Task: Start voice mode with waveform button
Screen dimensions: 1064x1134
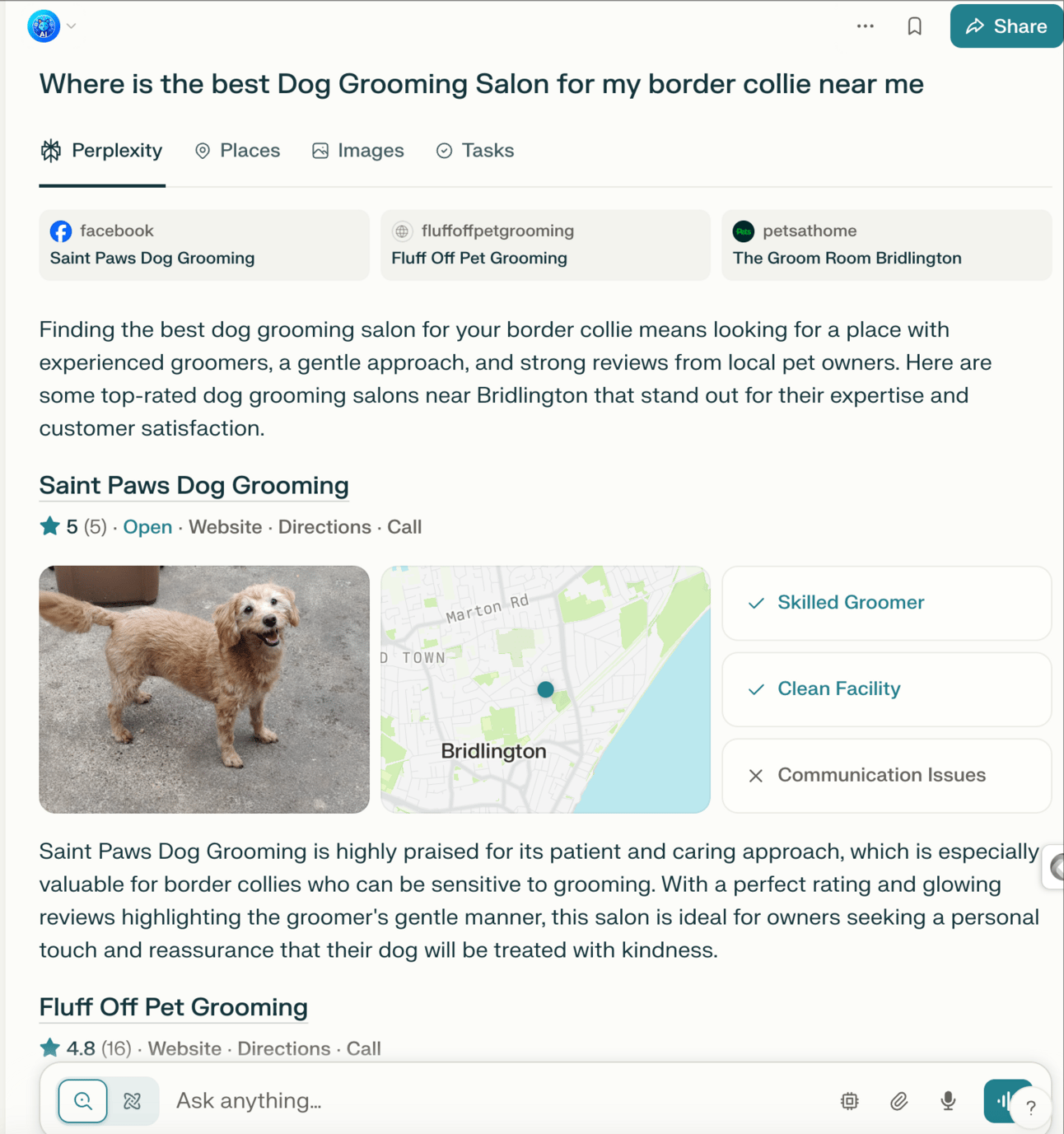Action: [1004, 1100]
